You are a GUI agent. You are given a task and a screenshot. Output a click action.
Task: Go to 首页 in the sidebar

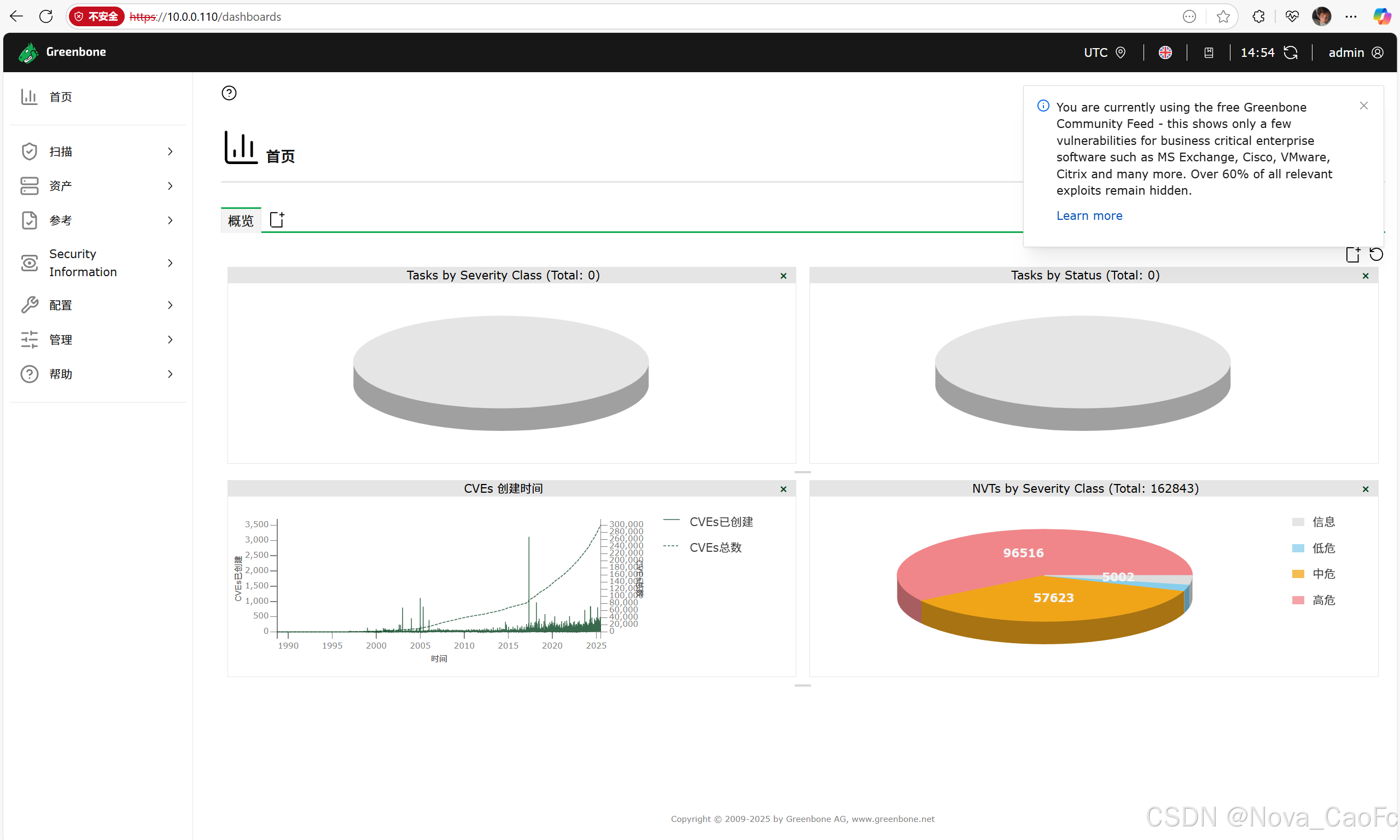pyautogui.click(x=60, y=97)
